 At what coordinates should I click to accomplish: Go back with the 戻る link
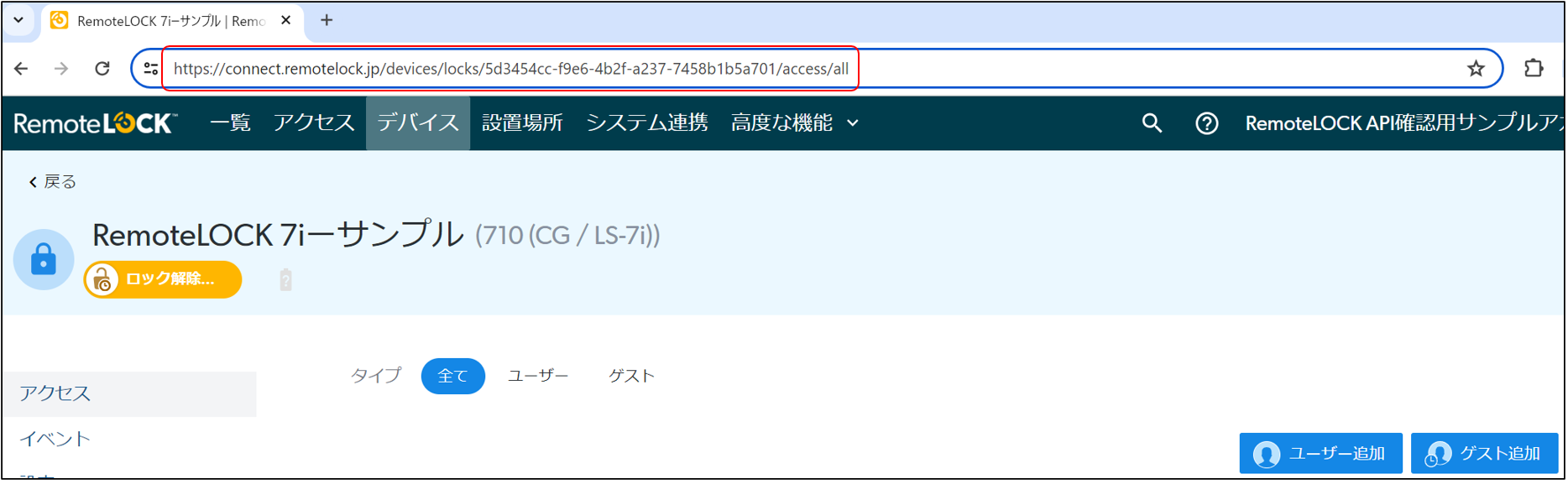(52, 182)
